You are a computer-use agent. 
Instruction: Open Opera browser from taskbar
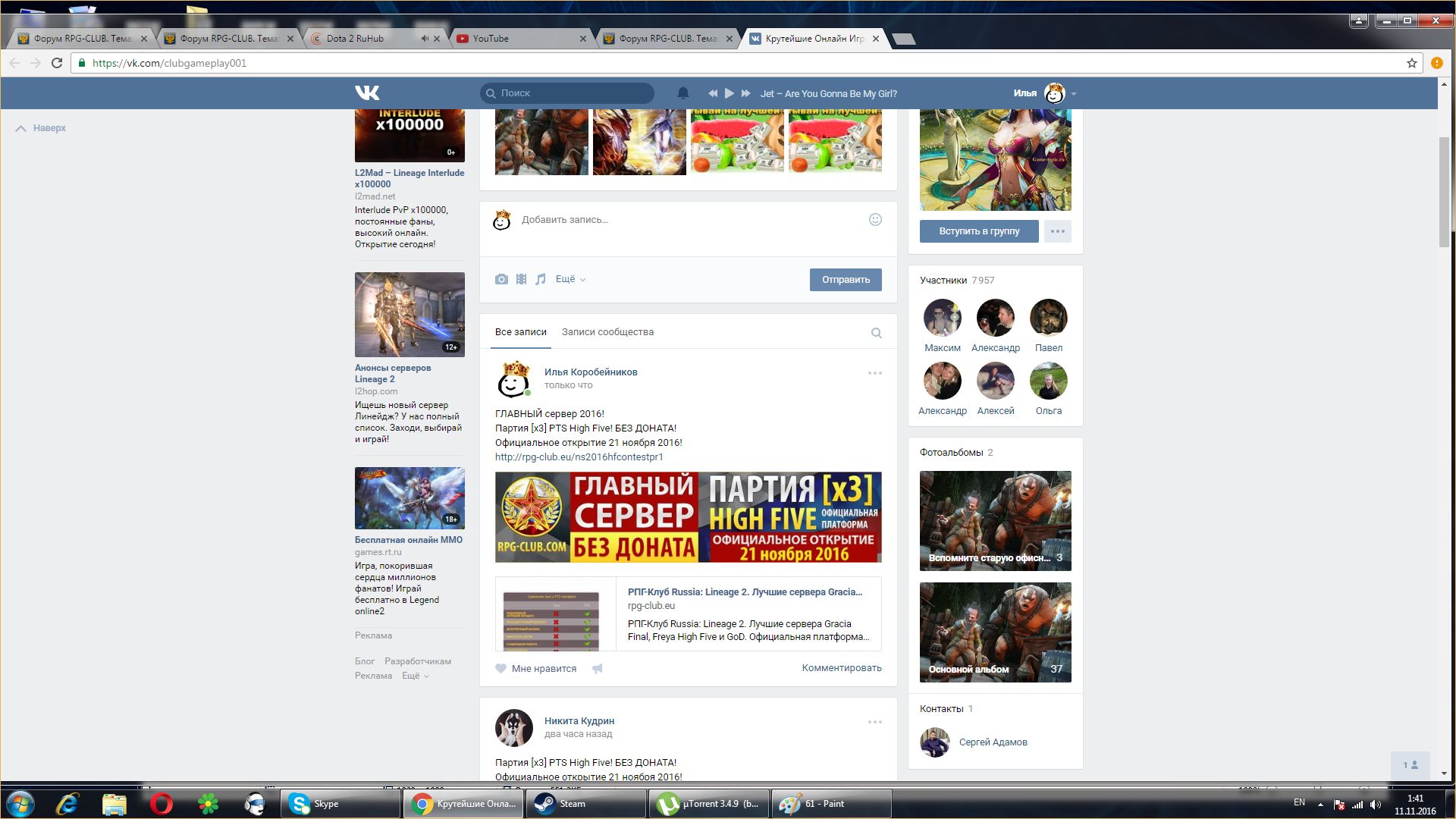coord(161,804)
